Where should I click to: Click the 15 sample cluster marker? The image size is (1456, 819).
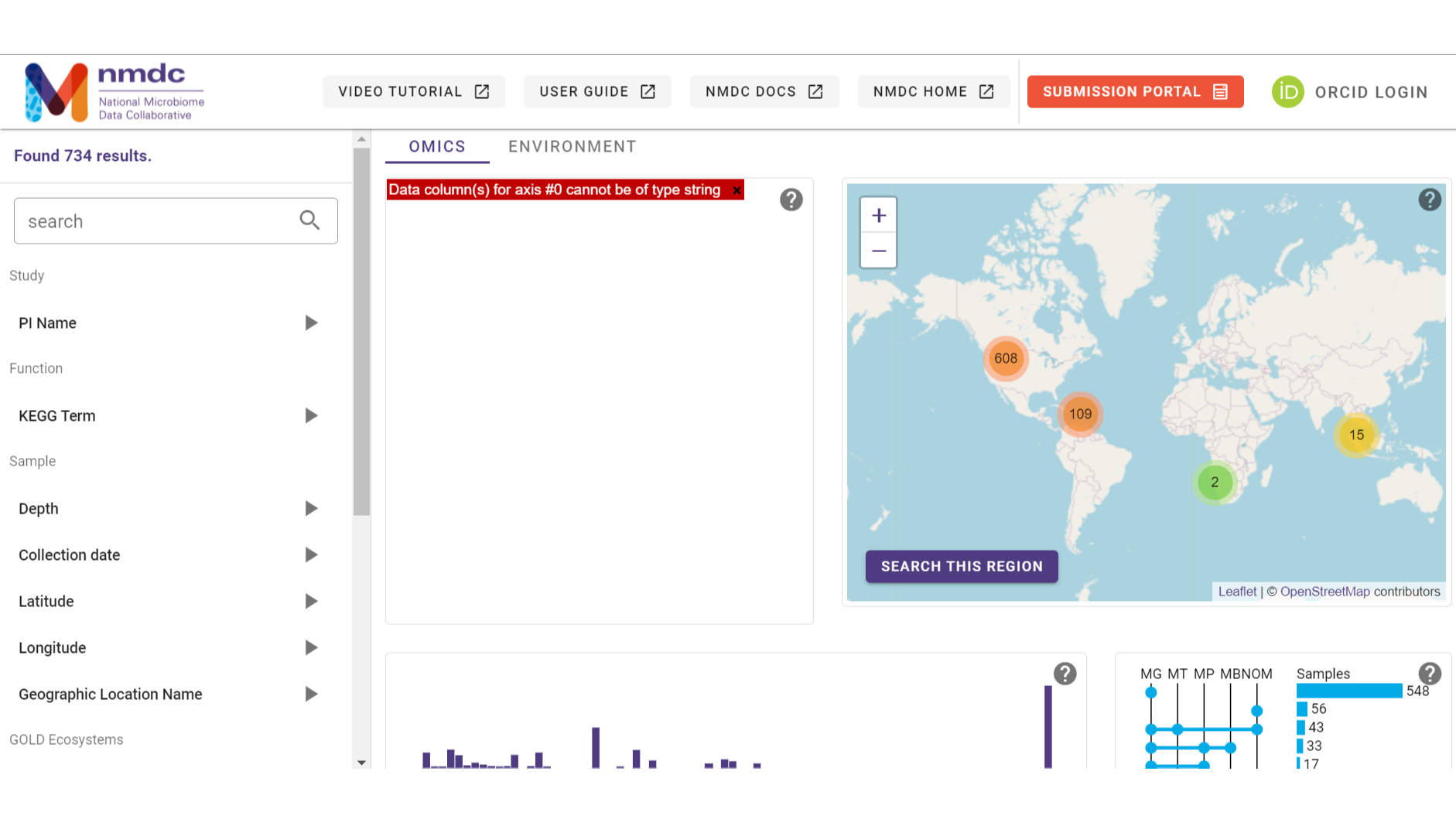(1356, 435)
